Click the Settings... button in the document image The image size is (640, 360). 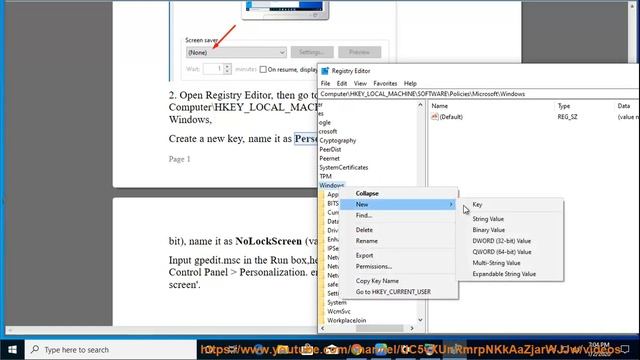[x=312, y=52]
